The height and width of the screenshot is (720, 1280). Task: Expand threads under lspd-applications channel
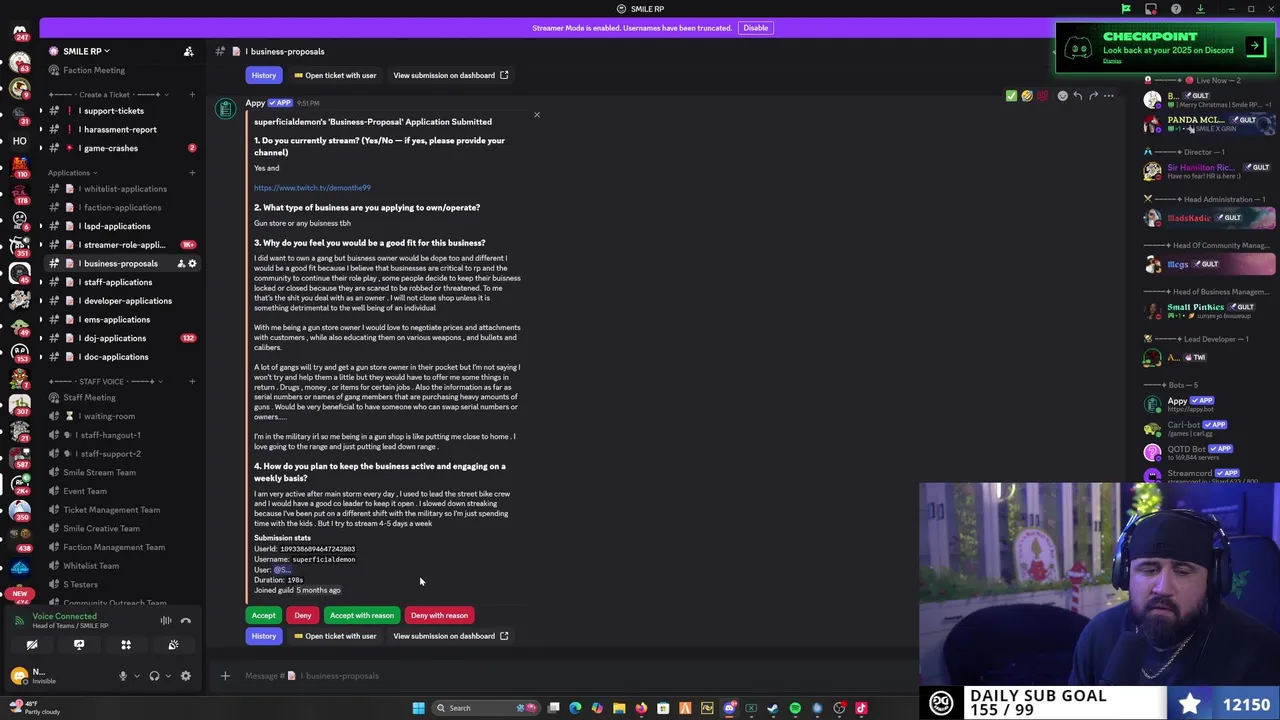(41, 226)
